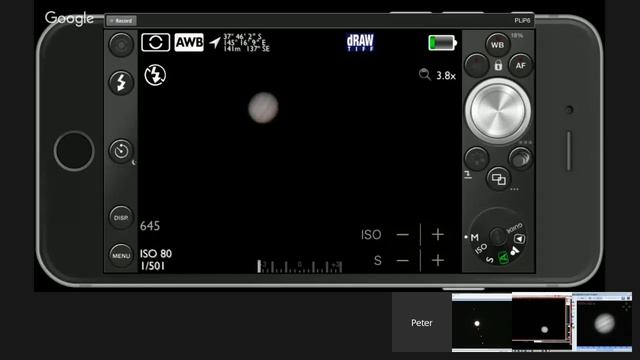This screenshot has height=360, width=640.
Task: Open the MENU button
Action: 121,256
